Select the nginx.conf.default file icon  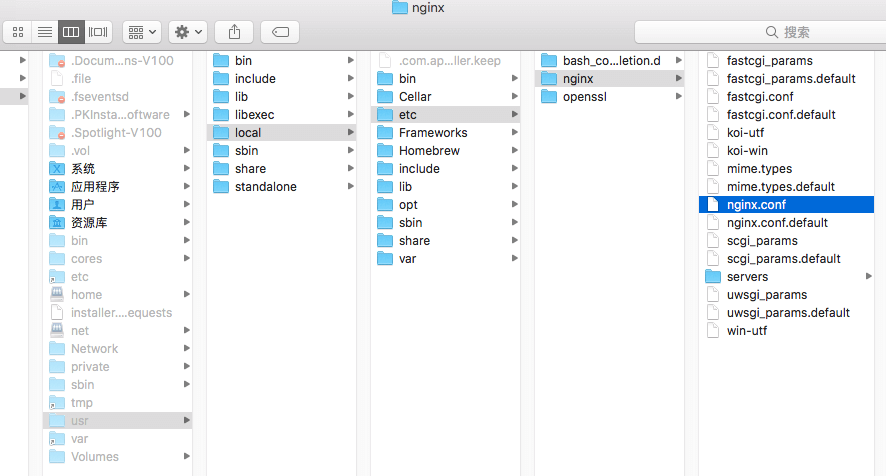[713, 223]
